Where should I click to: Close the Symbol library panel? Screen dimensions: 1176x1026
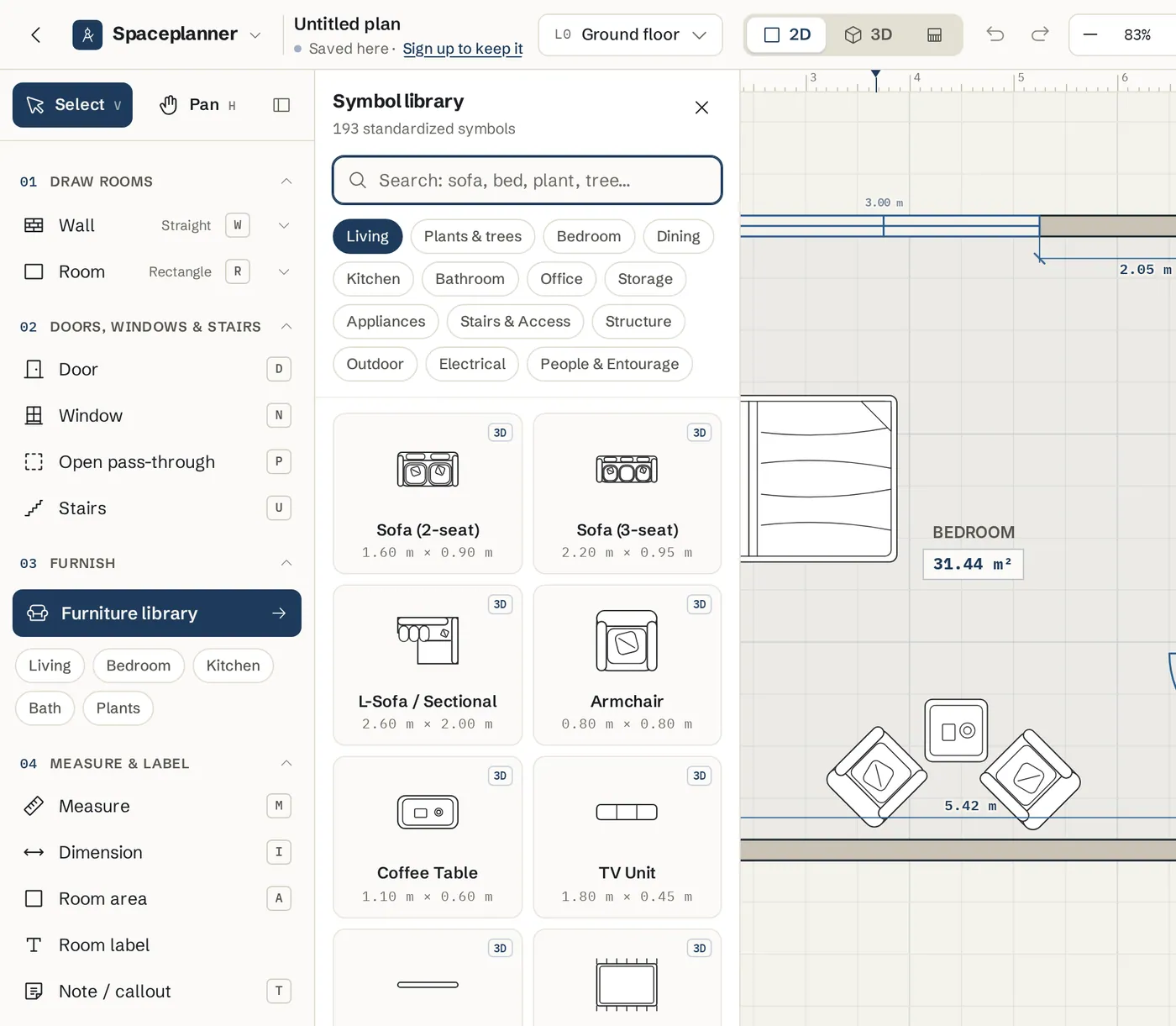click(702, 108)
